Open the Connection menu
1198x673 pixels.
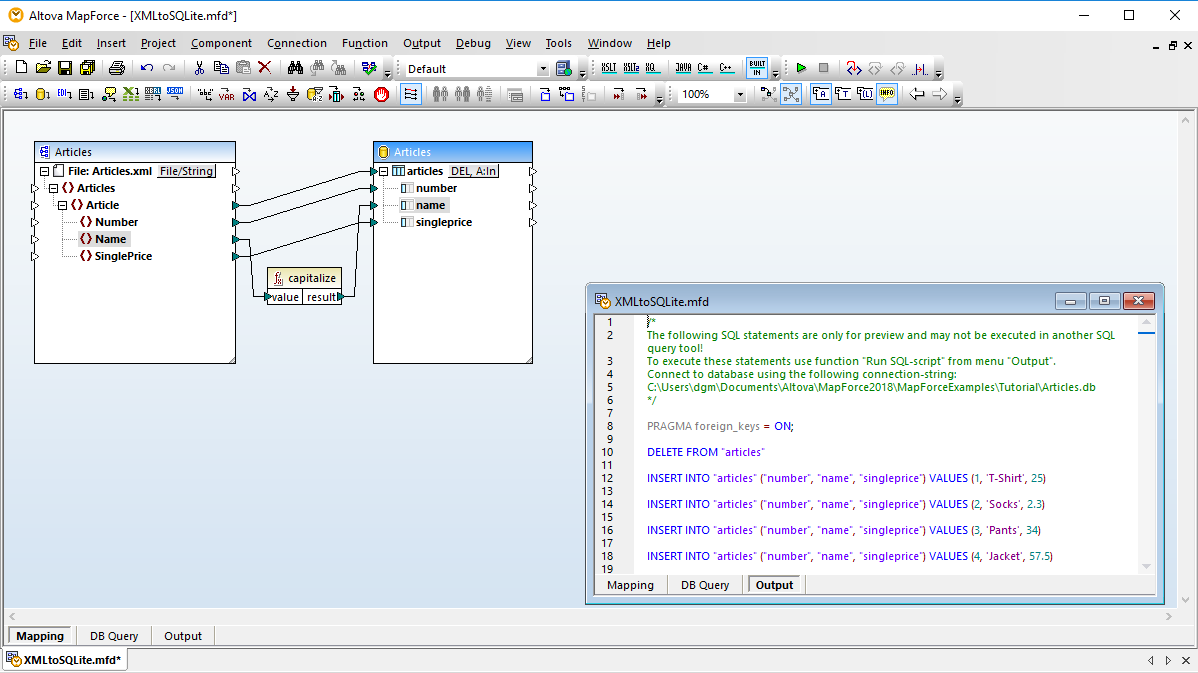296,43
